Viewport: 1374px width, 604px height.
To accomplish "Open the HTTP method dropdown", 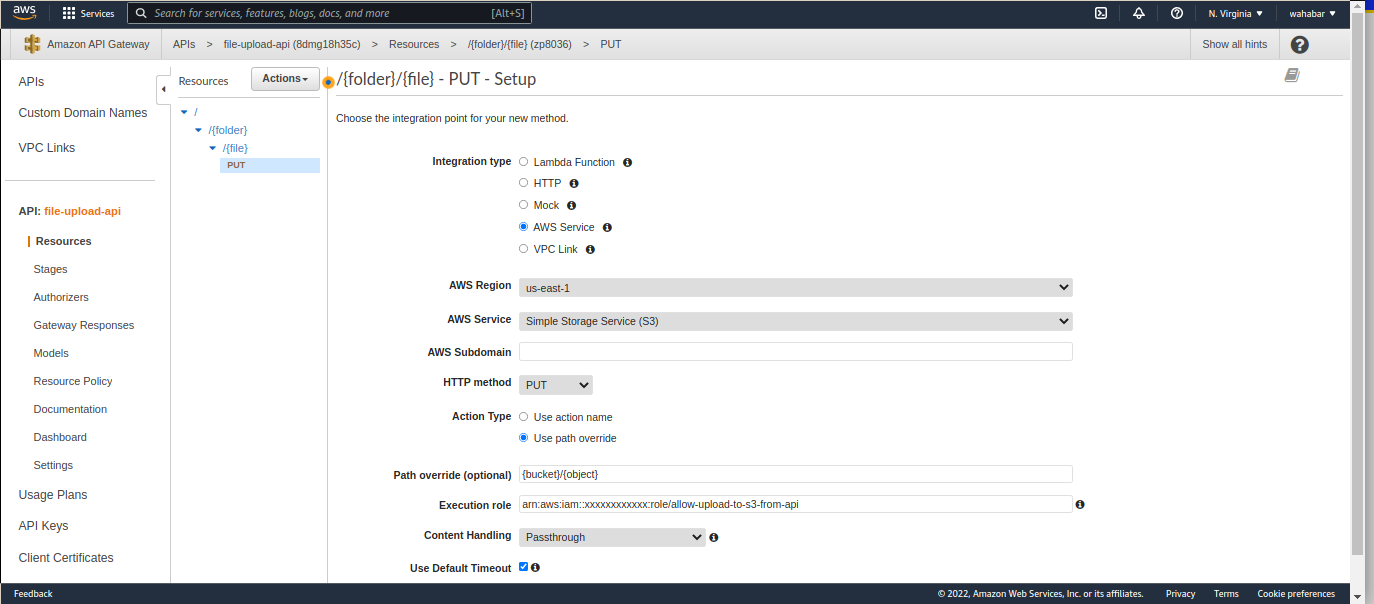I will [555, 385].
